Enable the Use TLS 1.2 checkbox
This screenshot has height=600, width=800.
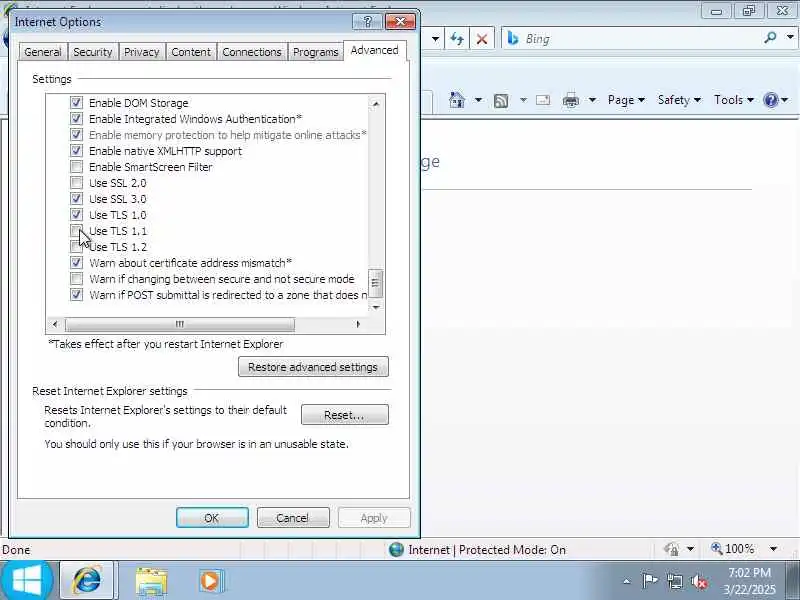76,246
